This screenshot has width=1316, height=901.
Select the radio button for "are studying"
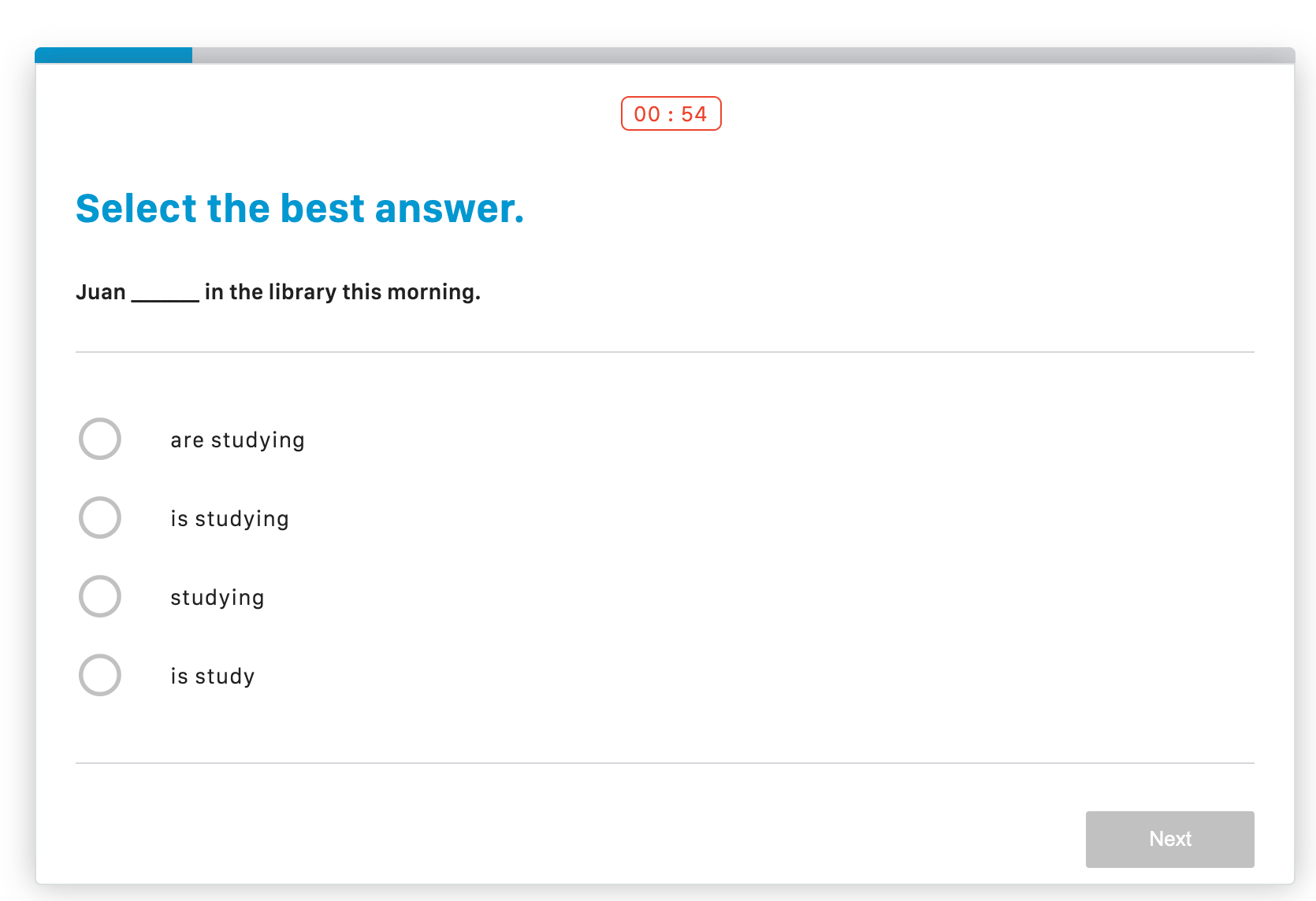coord(99,439)
